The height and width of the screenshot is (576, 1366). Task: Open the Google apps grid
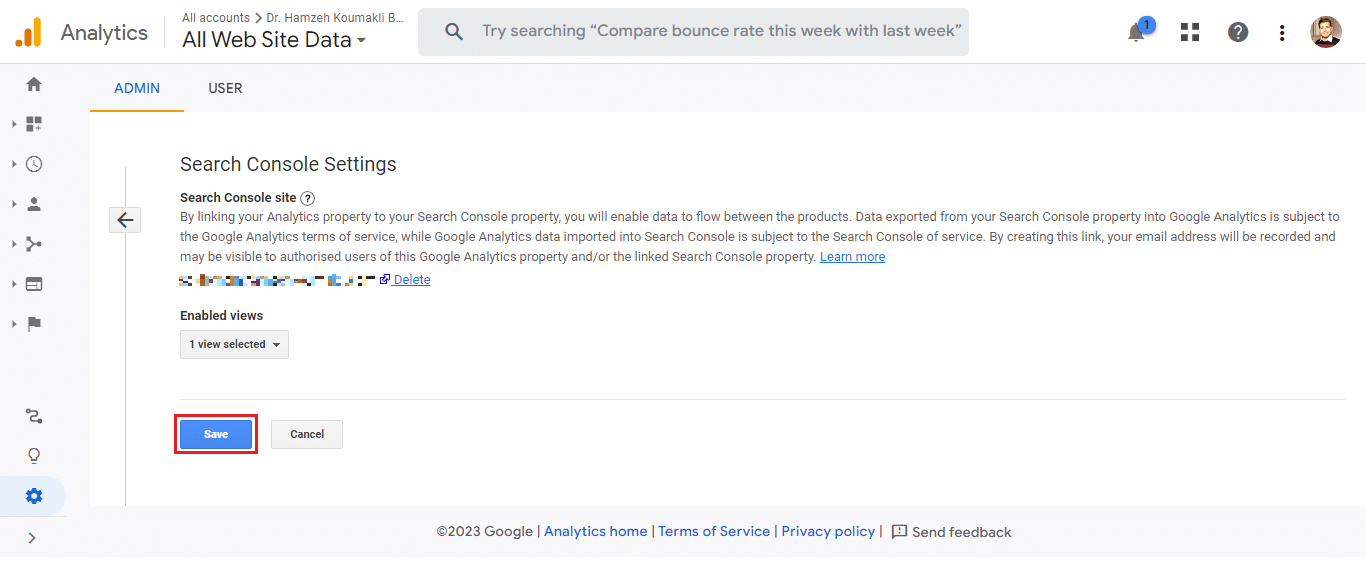click(x=1189, y=32)
